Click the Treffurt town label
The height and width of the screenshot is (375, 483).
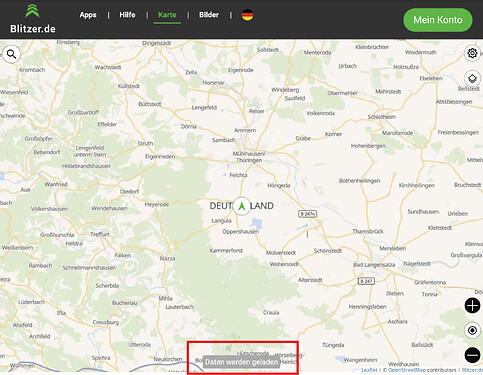100,234
